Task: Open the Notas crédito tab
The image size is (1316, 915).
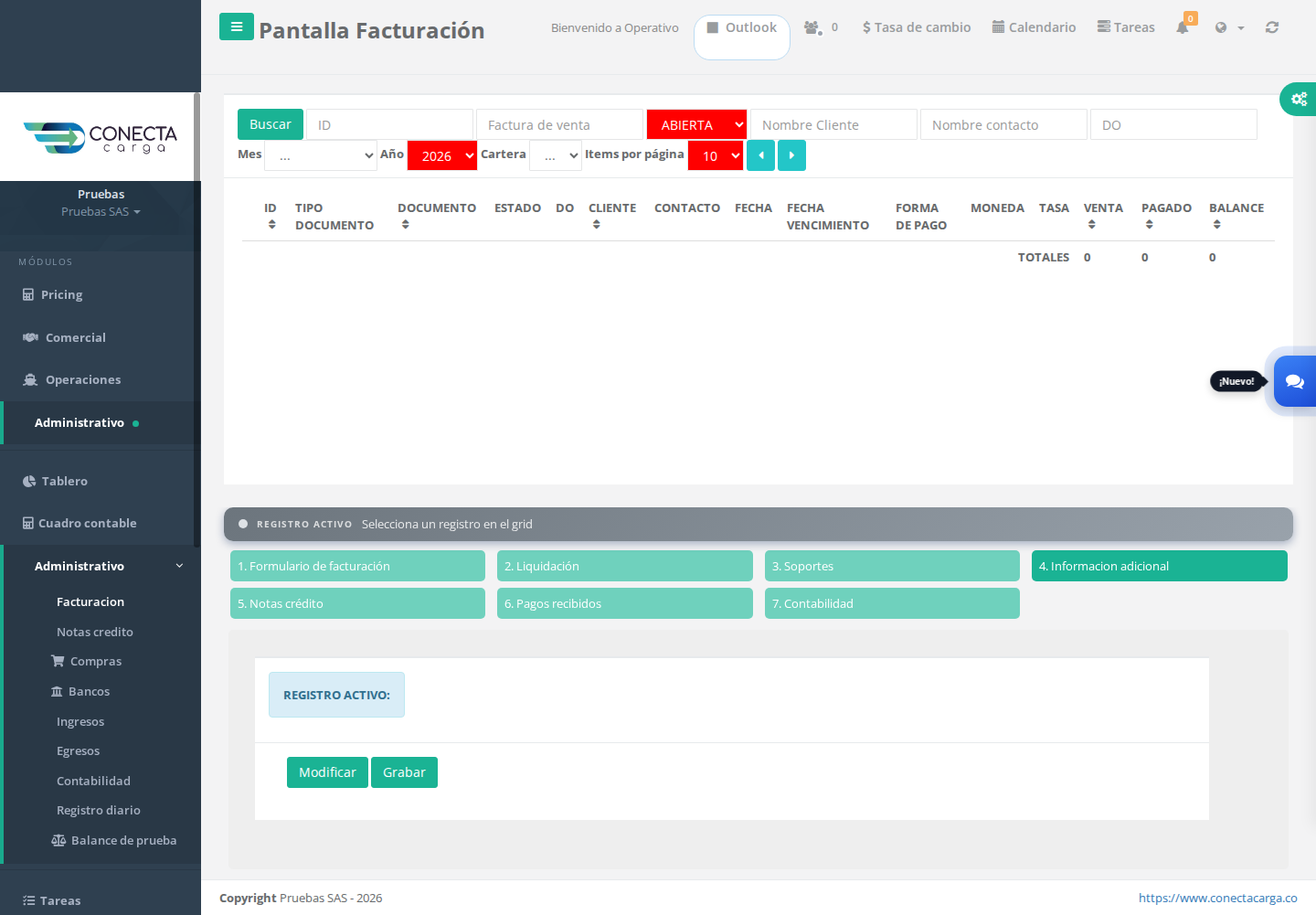Action: (x=357, y=603)
